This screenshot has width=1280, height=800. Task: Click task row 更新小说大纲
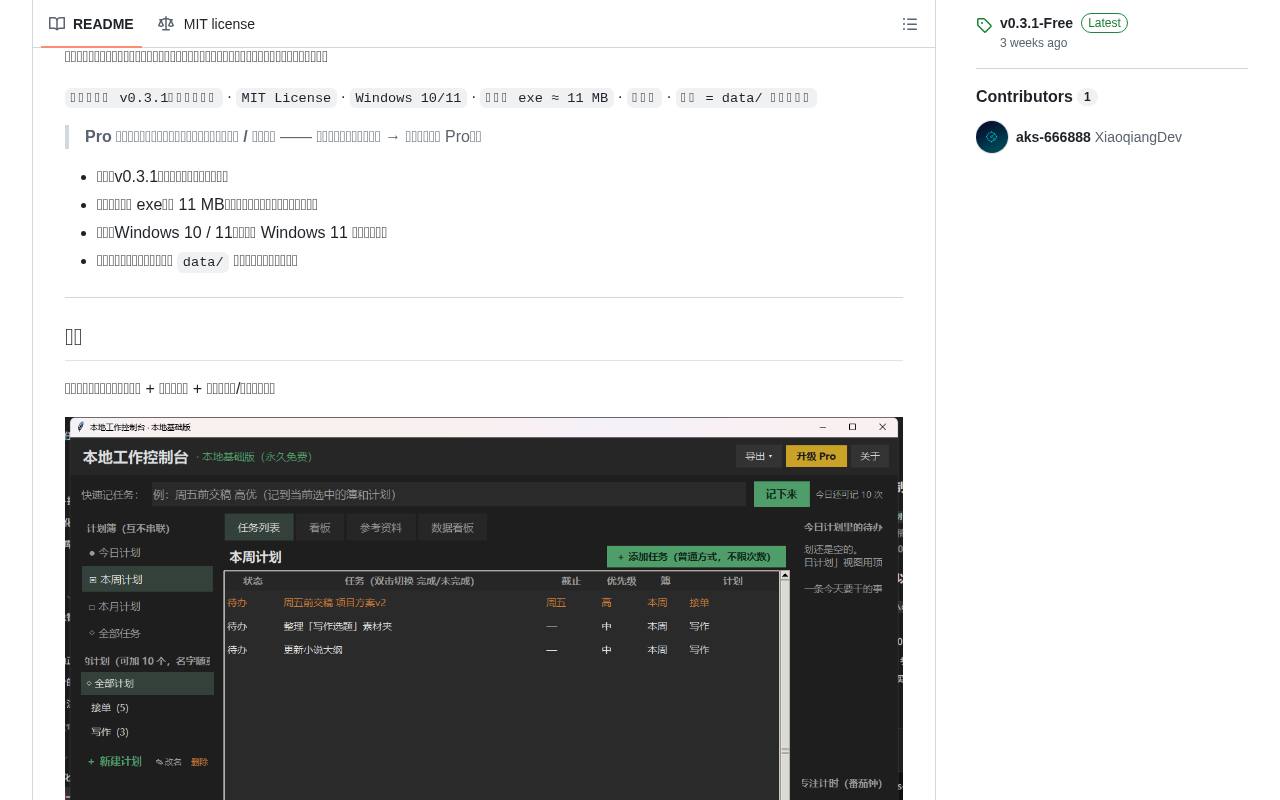point(502,650)
